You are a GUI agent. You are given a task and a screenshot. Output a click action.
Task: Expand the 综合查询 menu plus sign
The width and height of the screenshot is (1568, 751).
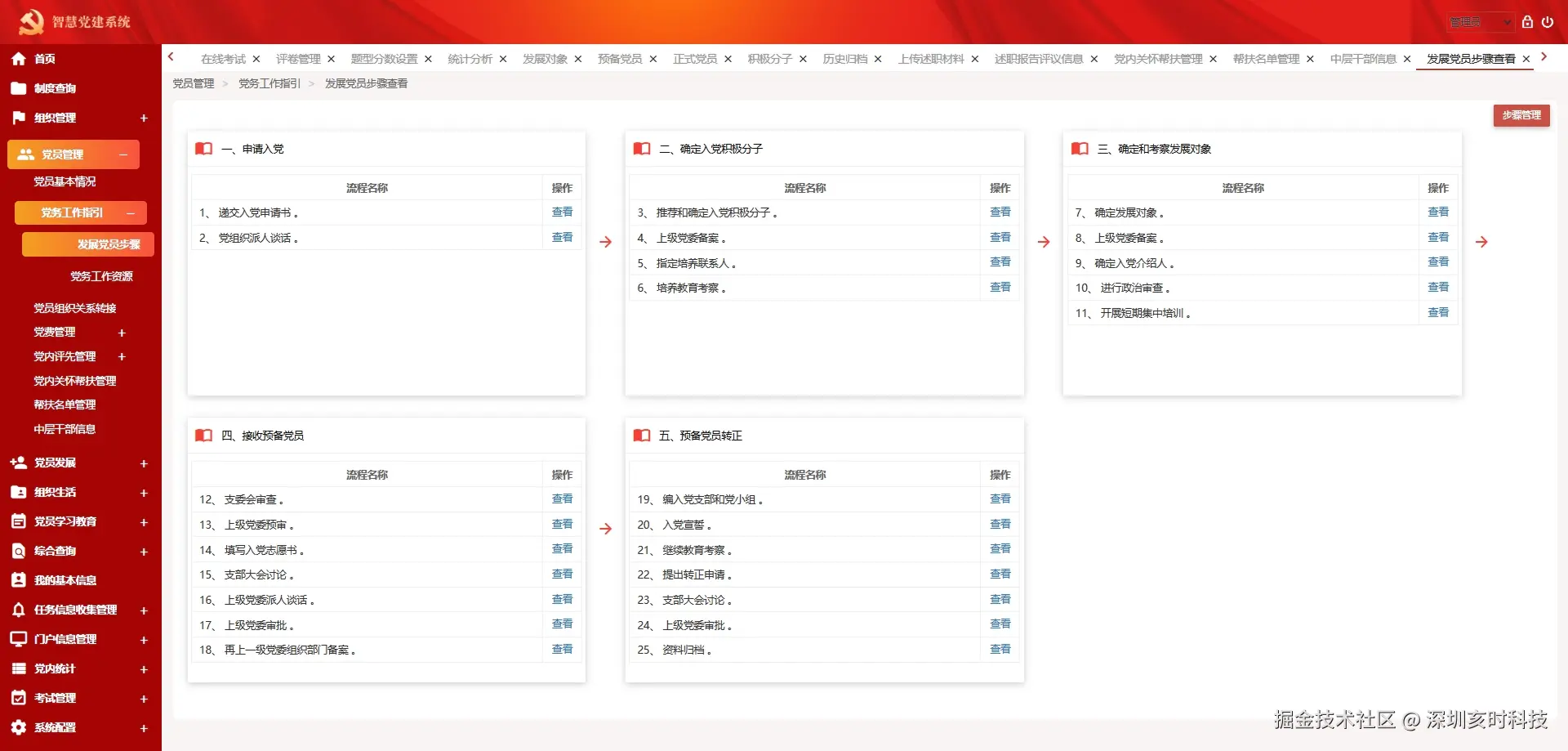click(144, 552)
